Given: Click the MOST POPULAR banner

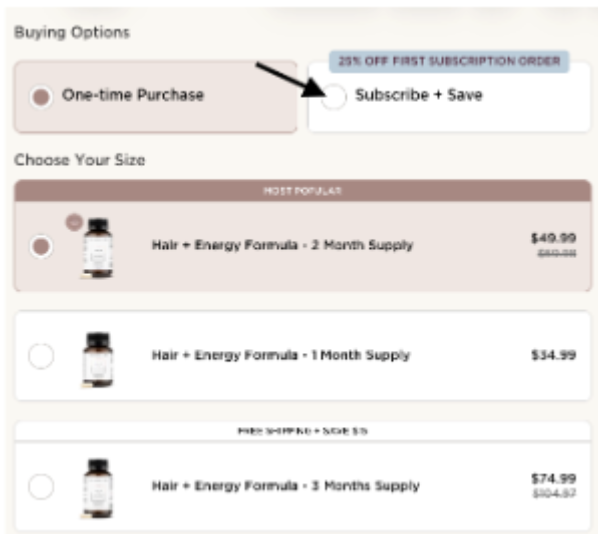Looking at the screenshot, I should [x=302, y=190].
